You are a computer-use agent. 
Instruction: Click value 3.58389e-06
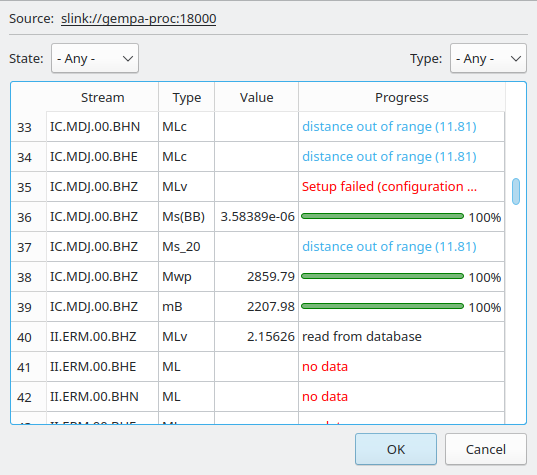point(257,216)
